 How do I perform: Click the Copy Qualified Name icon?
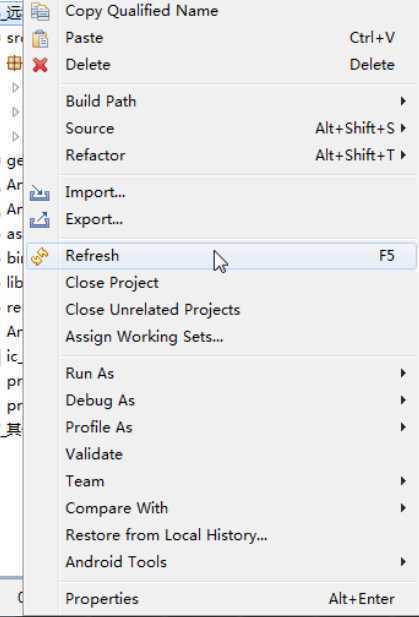40,11
